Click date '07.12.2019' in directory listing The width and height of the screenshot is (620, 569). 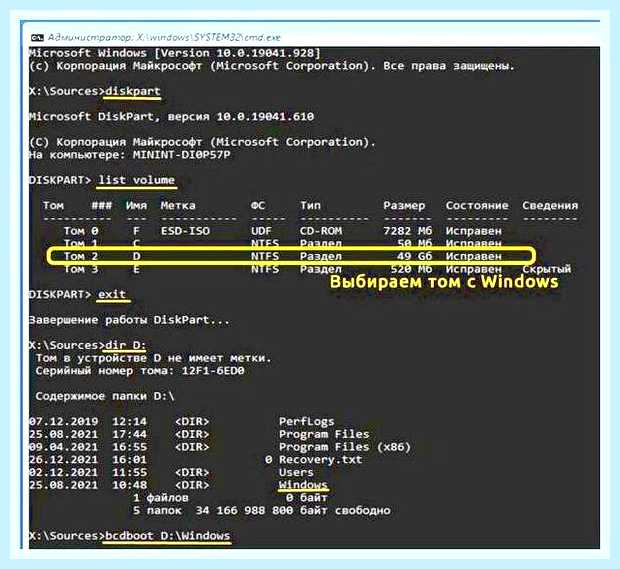63,422
